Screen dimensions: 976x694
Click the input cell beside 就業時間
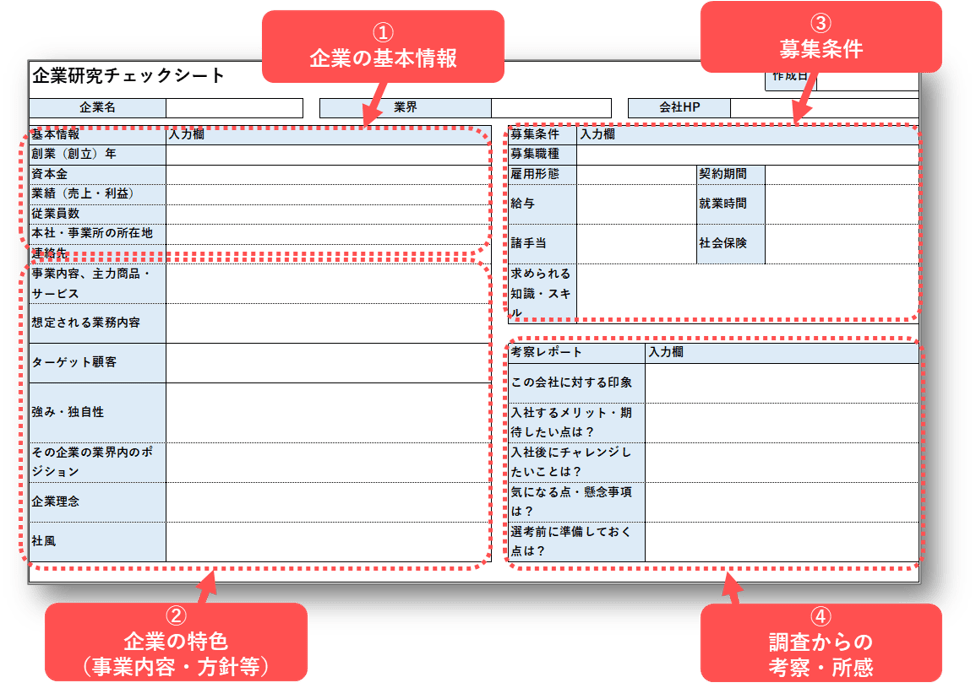click(842, 204)
